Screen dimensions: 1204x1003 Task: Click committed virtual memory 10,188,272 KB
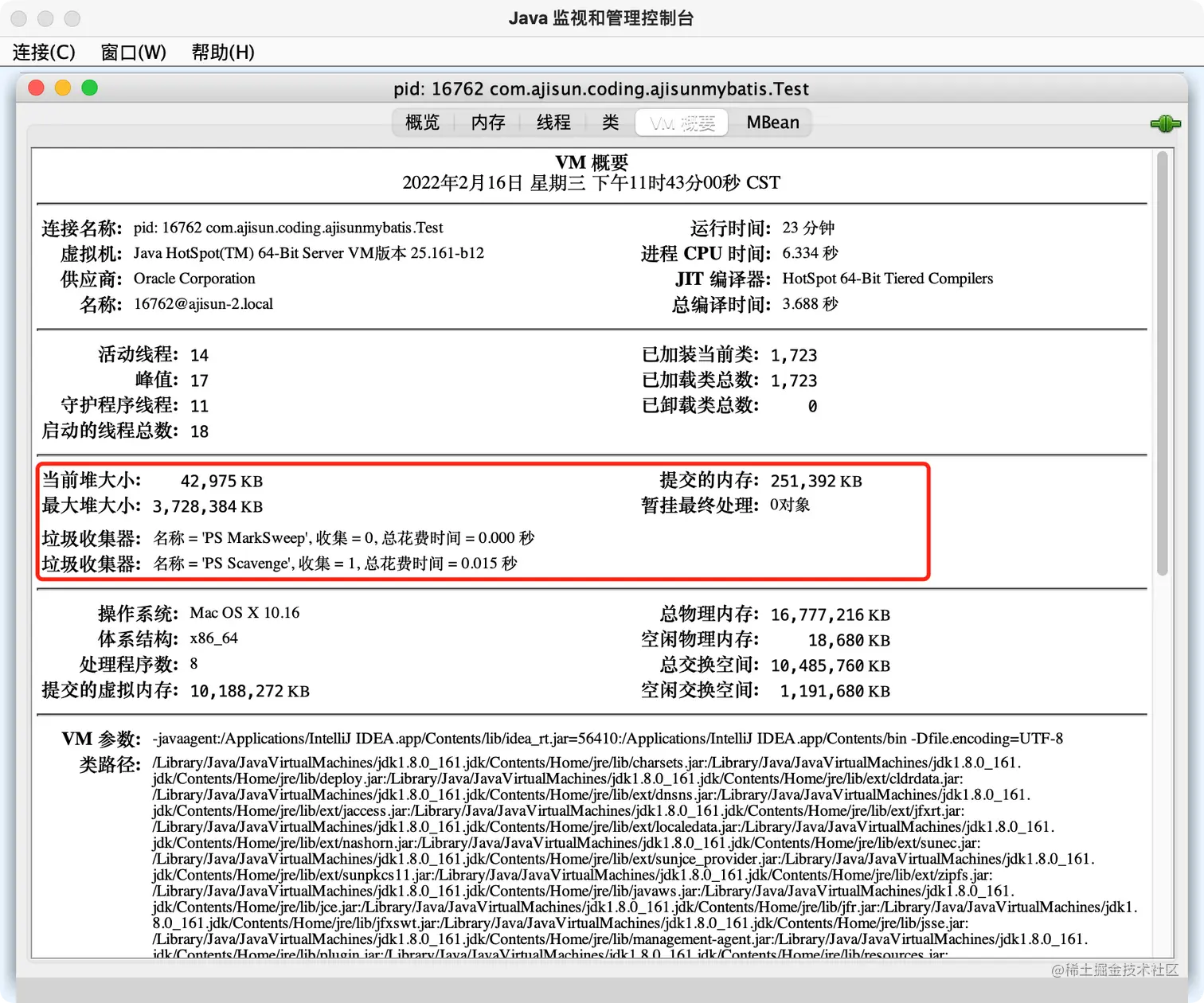[249, 691]
